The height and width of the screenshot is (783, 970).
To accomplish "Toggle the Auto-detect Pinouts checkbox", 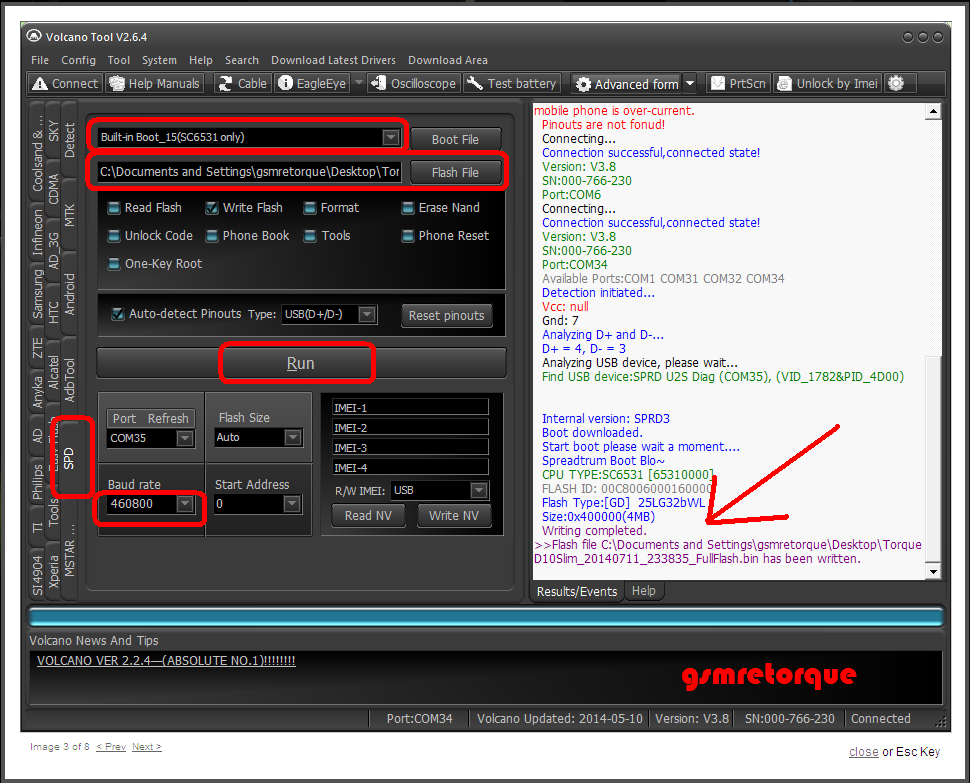I will tap(119, 314).
